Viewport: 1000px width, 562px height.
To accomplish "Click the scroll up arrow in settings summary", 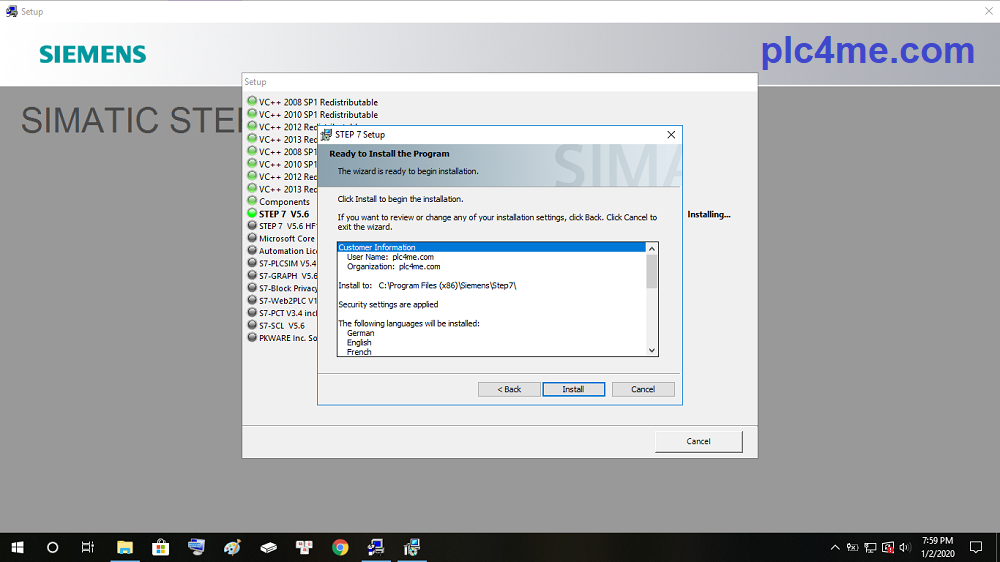I will tap(652, 248).
